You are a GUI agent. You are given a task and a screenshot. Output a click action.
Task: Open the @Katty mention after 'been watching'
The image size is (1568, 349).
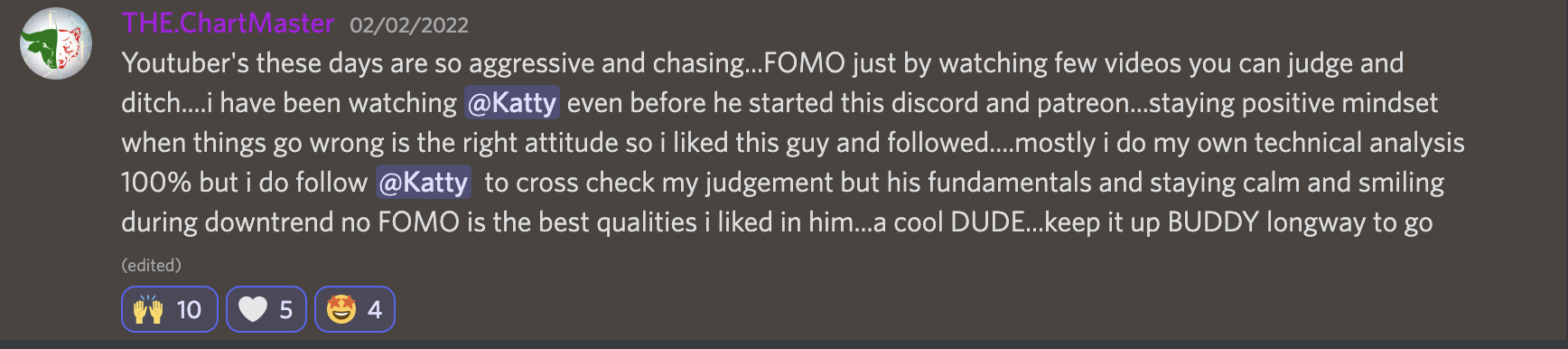(x=512, y=103)
